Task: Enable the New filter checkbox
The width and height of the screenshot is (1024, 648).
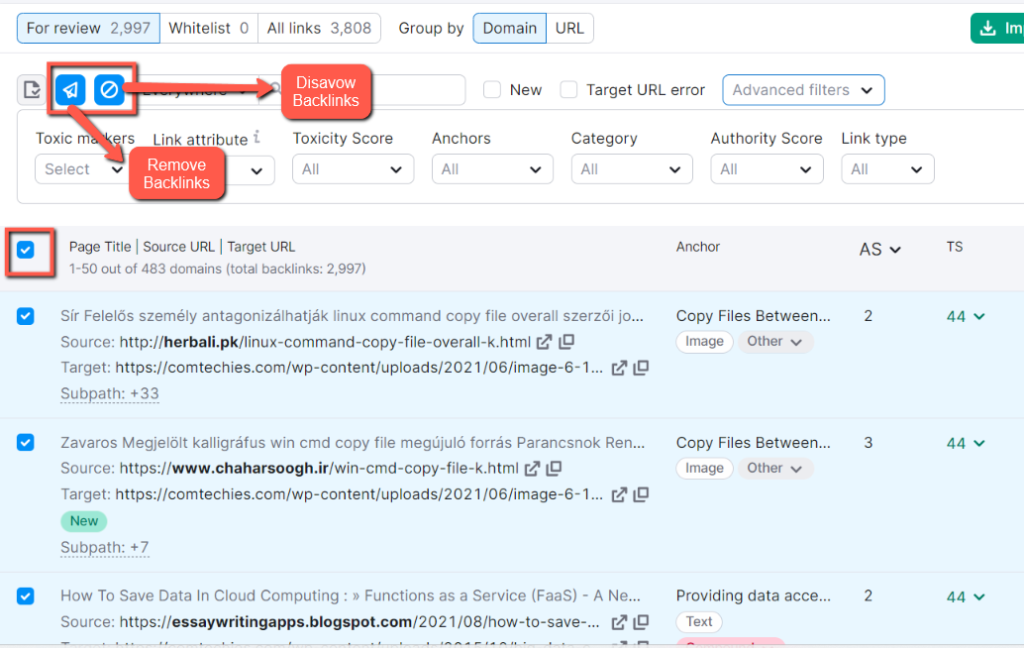Action: click(491, 89)
